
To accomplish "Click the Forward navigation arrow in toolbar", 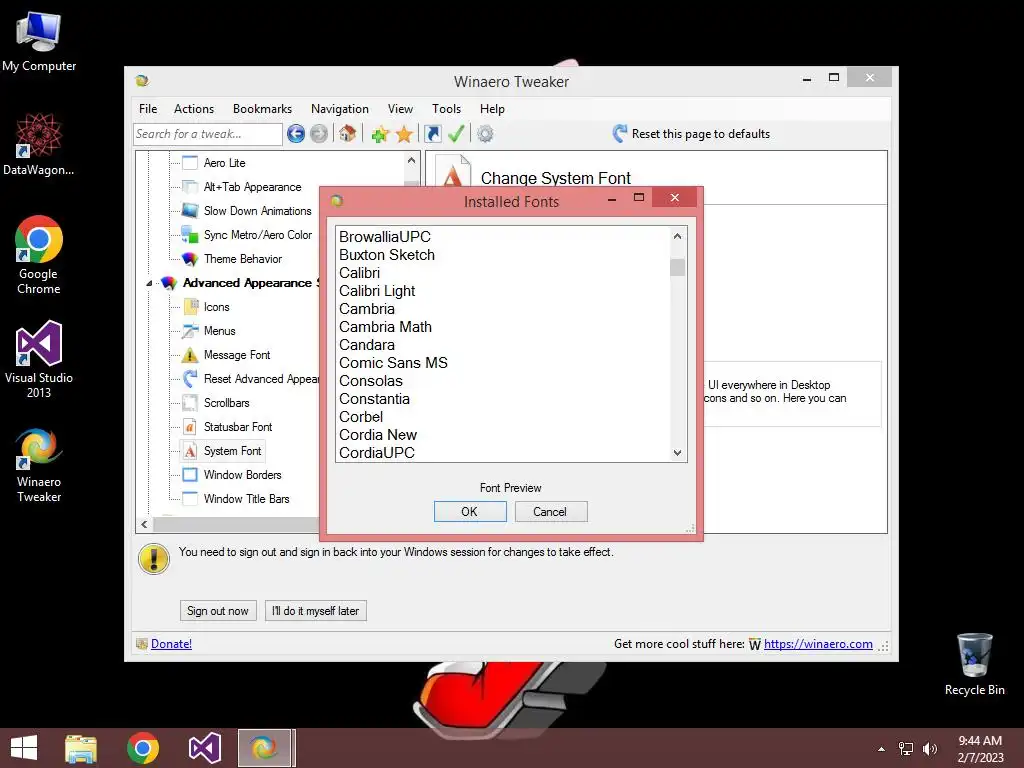I will coord(319,134).
